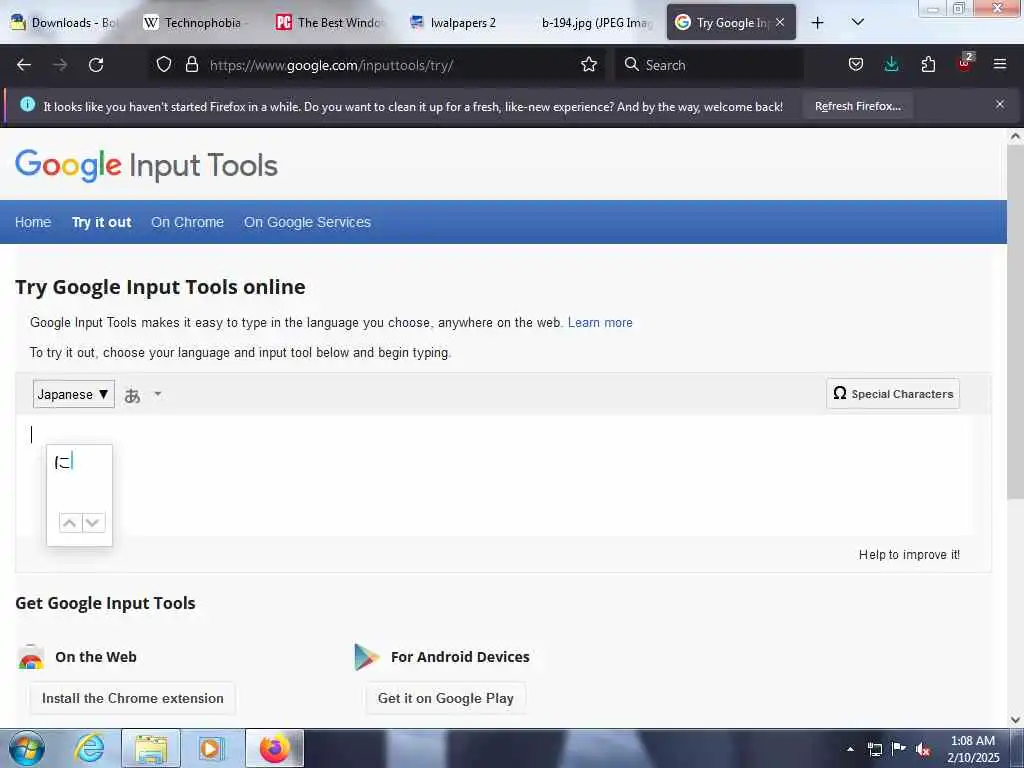
Task: Open On Google Services nav item
Action: (x=308, y=222)
